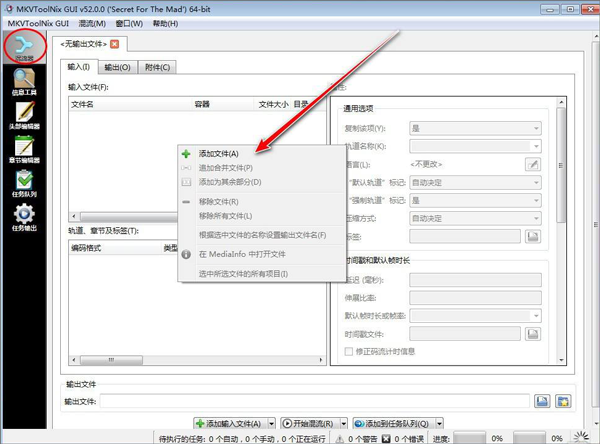This screenshot has height=444, width=600.
Task: Browse for timestamps file (时间戳文件) icon
Action: tap(533, 334)
